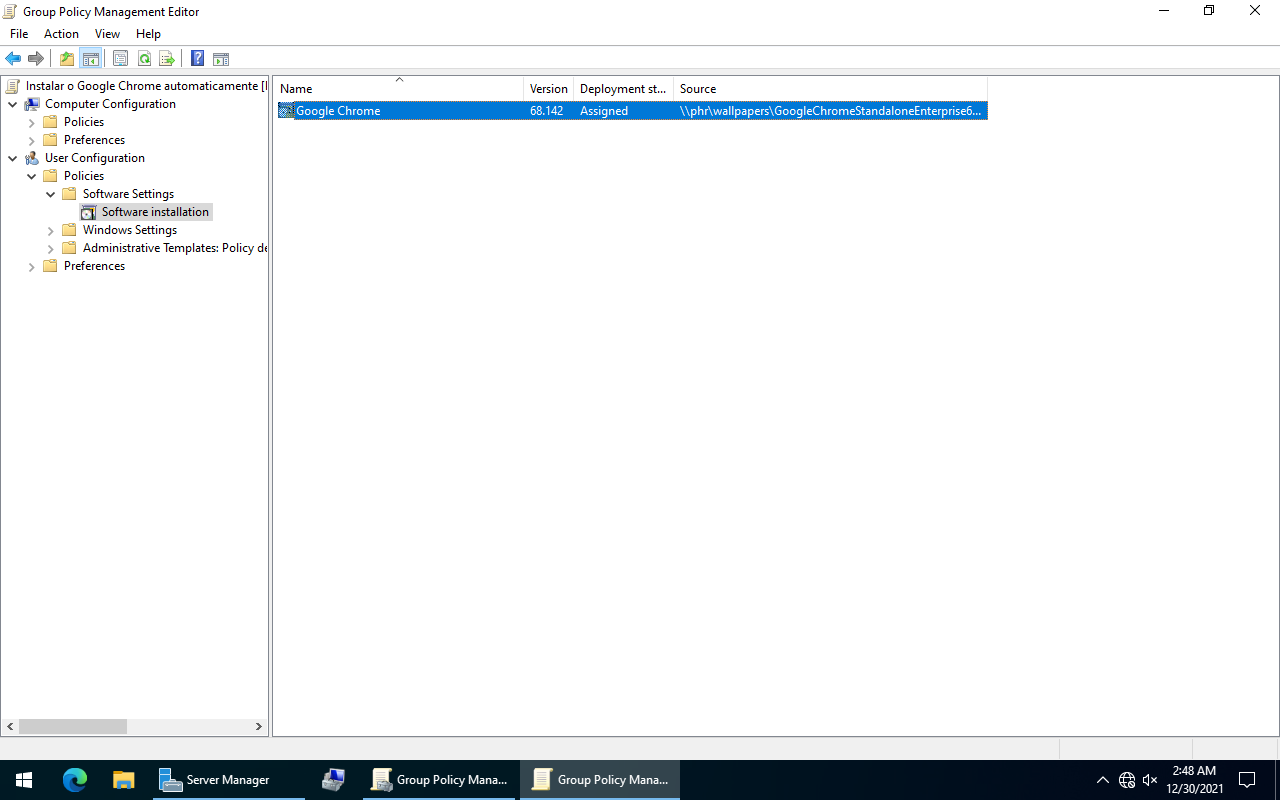Click the Back arrow toolbar icon
This screenshot has width=1280, height=800.
point(13,59)
